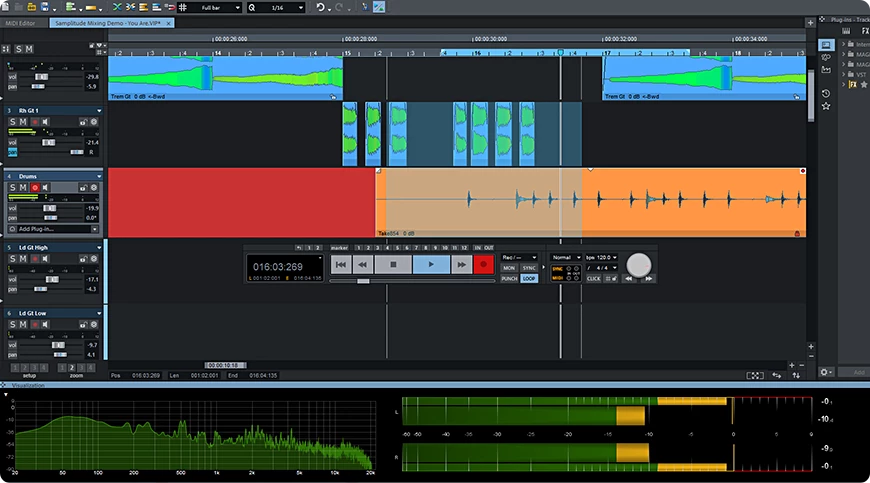
Task: Disable the LOOP button in transport
Action: [529, 278]
